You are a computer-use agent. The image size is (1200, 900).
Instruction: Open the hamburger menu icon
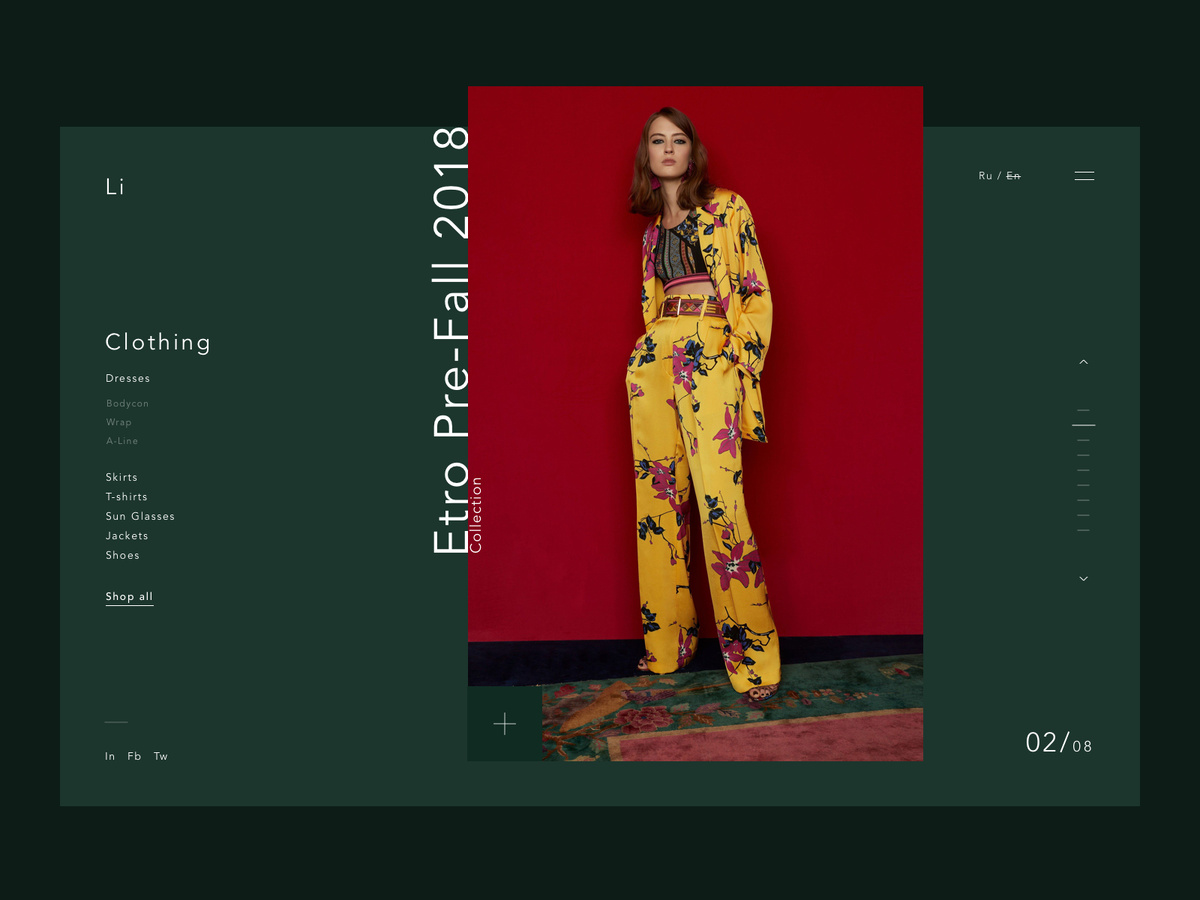(1084, 176)
